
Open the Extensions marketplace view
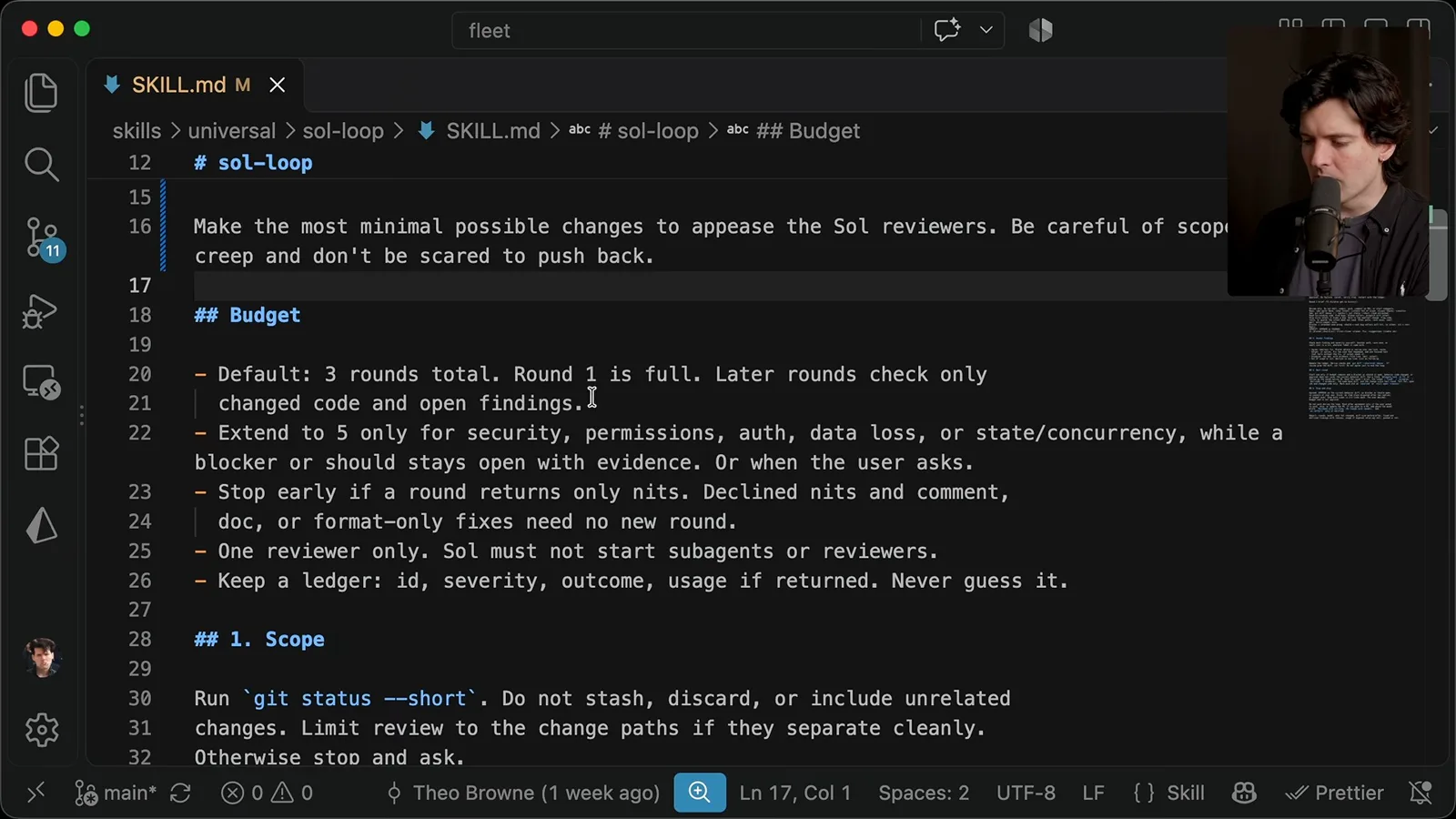pos(41,453)
